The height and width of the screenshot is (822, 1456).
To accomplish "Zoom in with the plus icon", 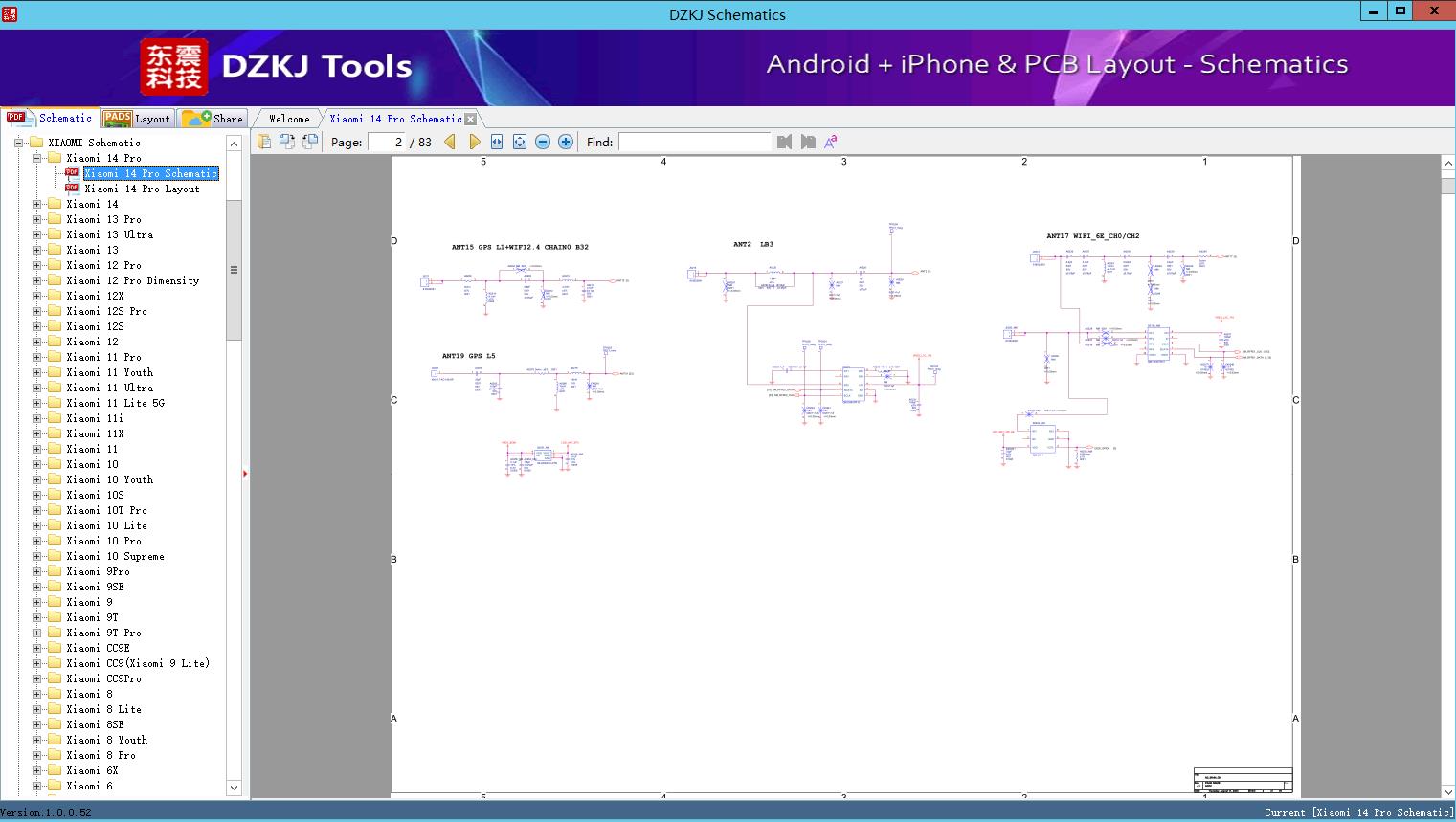I will pyautogui.click(x=566, y=142).
